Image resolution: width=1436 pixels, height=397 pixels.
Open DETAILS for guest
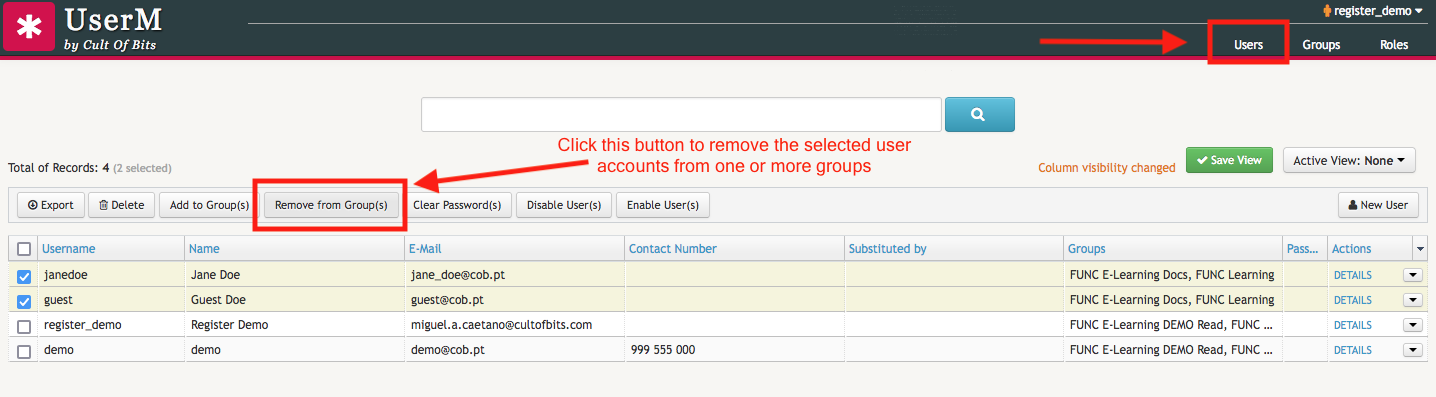point(1352,300)
